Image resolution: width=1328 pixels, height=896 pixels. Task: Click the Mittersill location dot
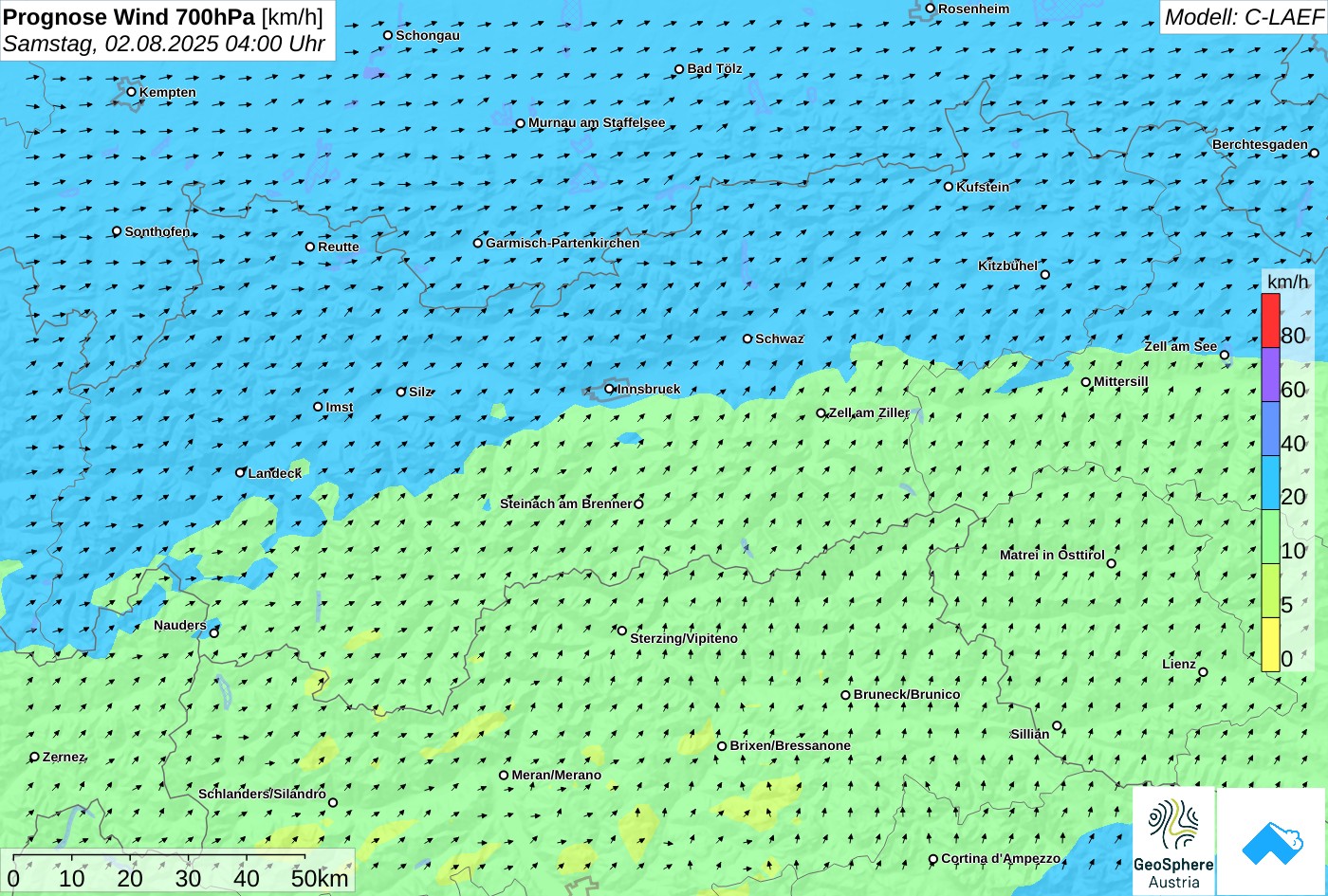tap(1086, 382)
